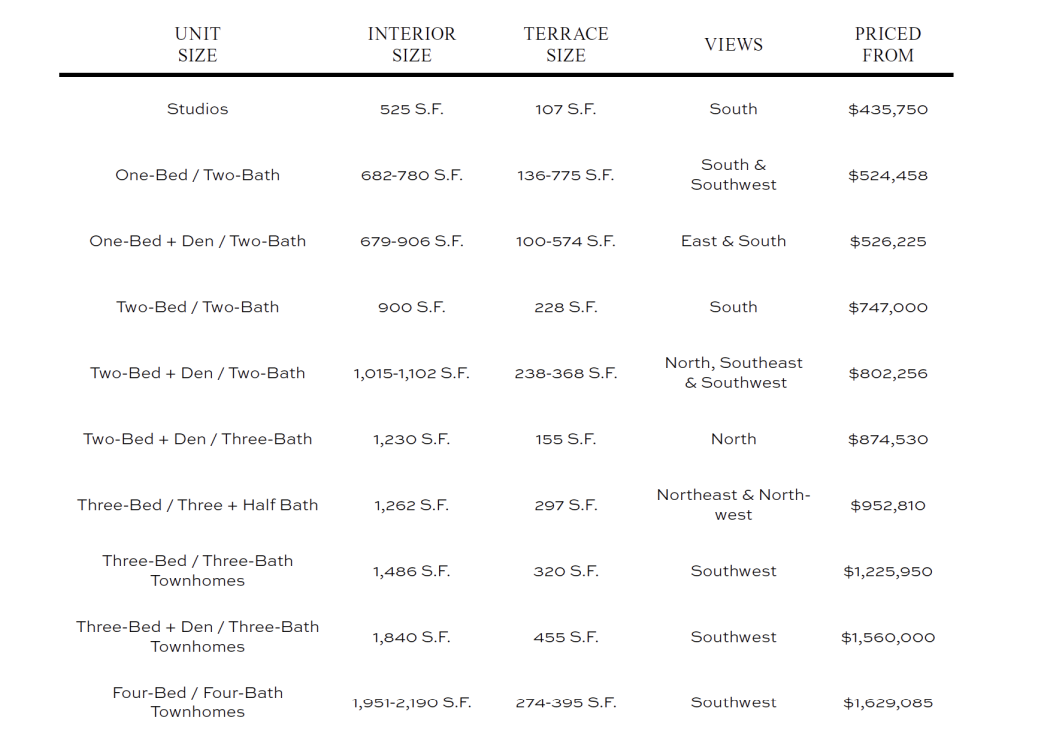The width and height of the screenshot is (1048, 754).
Task: Select the PRICED FROM column header
Action: tap(887, 45)
